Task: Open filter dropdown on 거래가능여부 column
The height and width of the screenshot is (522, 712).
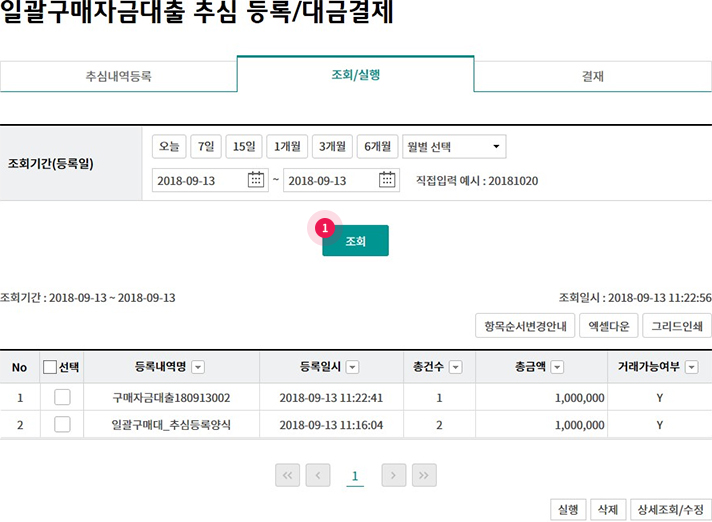Action: click(692, 367)
